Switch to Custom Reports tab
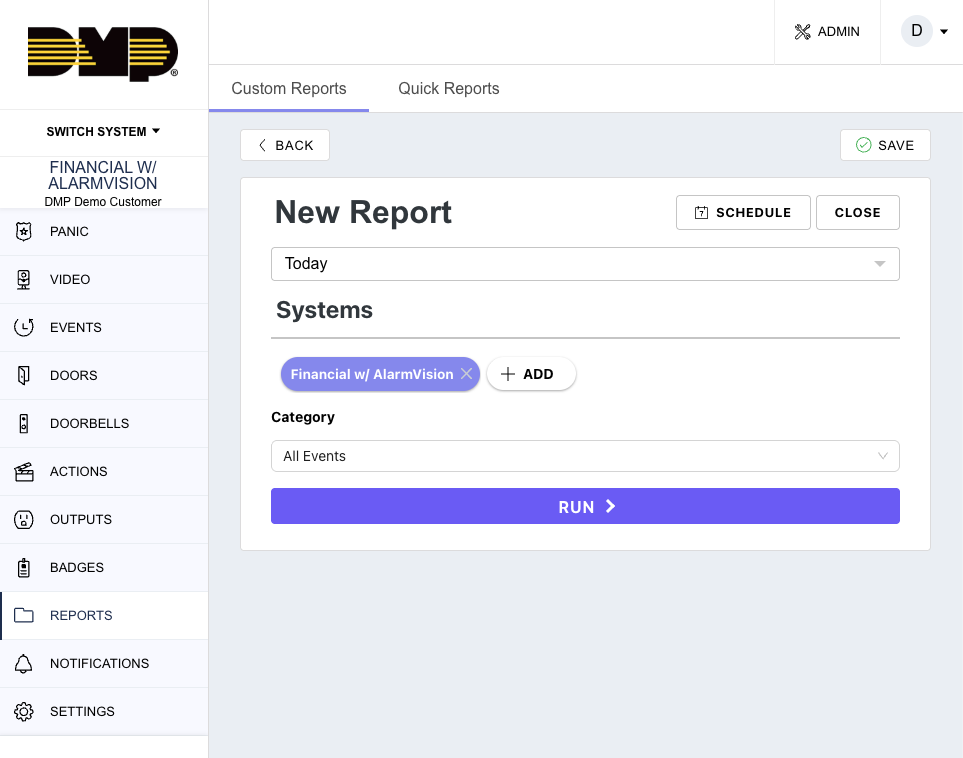 [289, 88]
